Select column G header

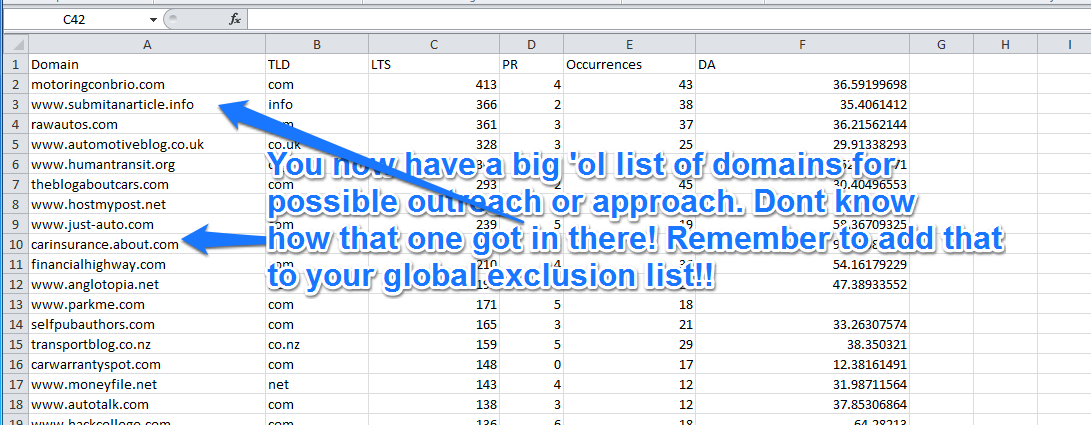click(x=941, y=44)
